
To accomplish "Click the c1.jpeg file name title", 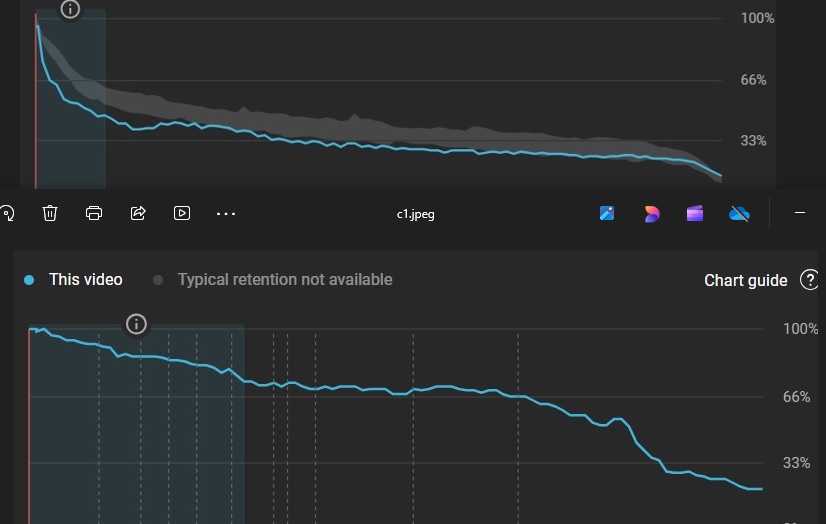I will click(x=415, y=214).
